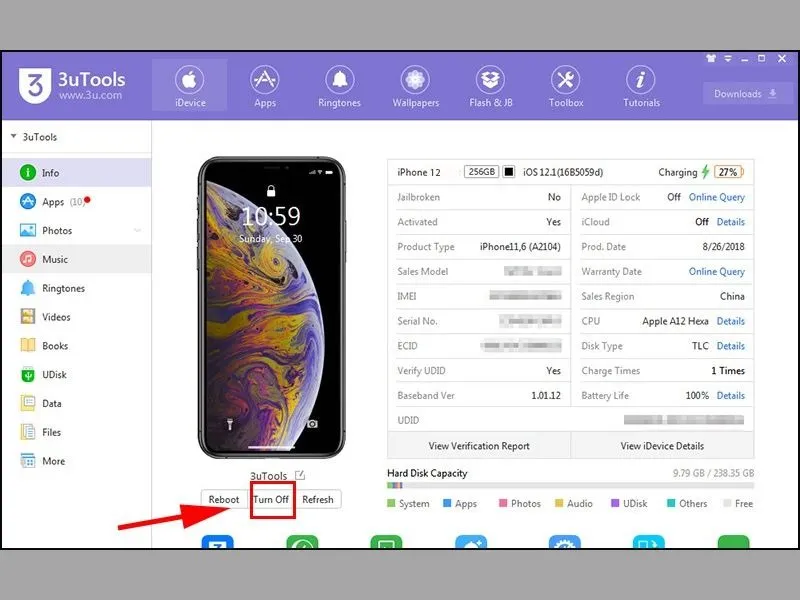The height and width of the screenshot is (600, 800).
Task: Select the Info sidebar item
Action: point(77,172)
